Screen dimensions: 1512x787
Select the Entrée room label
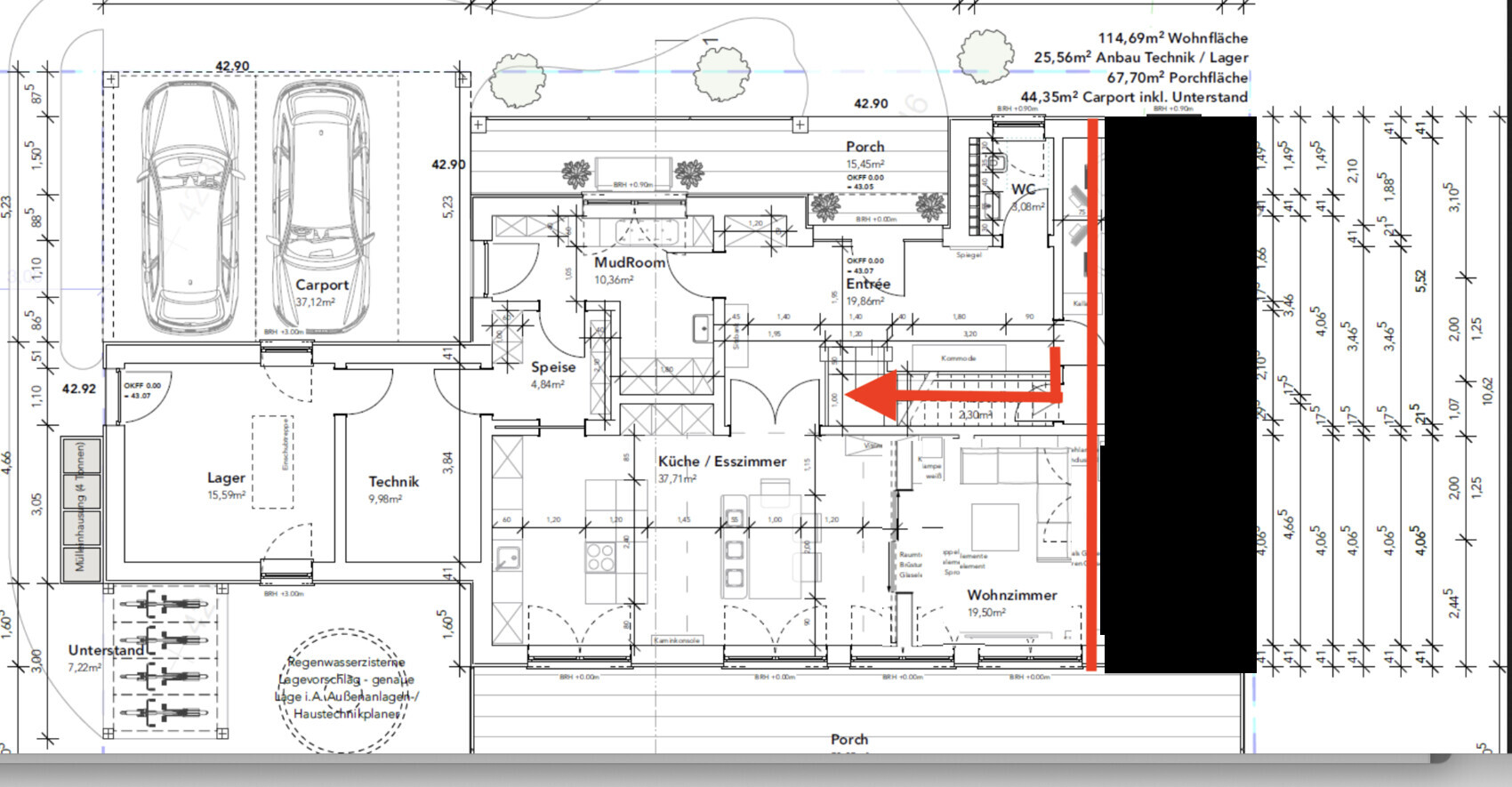tap(868, 284)
